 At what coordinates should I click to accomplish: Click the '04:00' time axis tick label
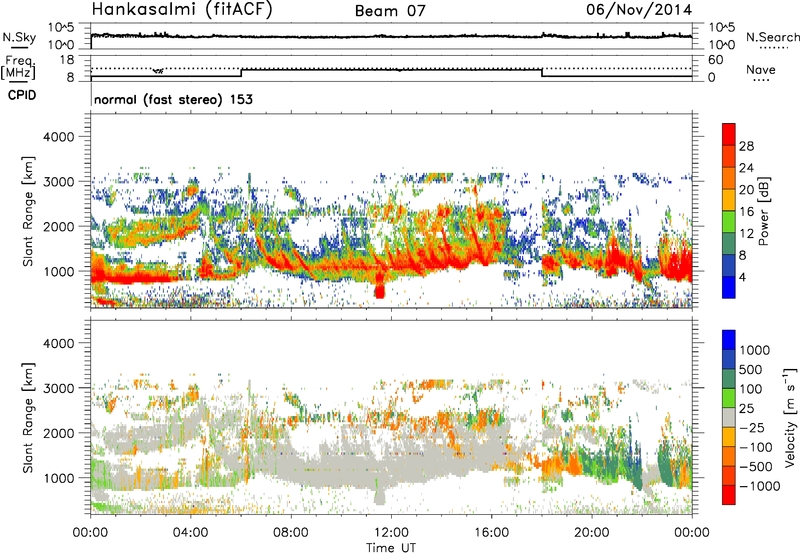191,532
